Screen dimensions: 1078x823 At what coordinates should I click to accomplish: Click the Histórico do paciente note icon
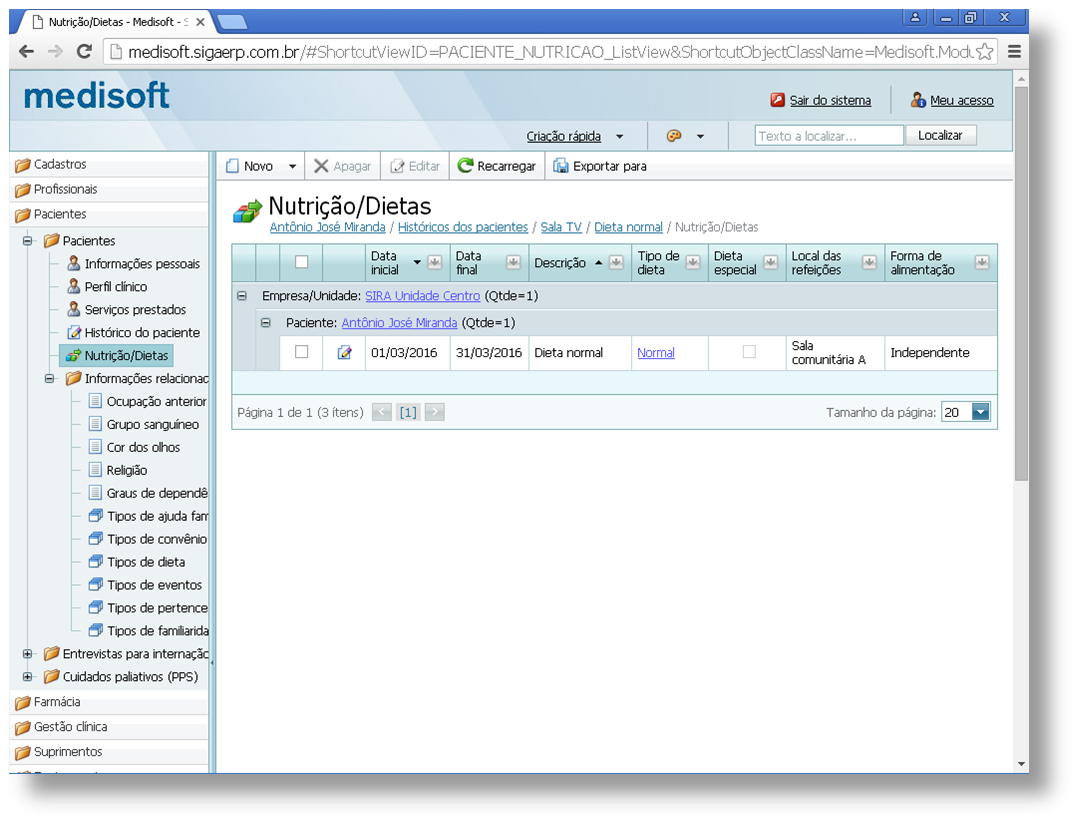pyautogui.click(x=74, y=333)
